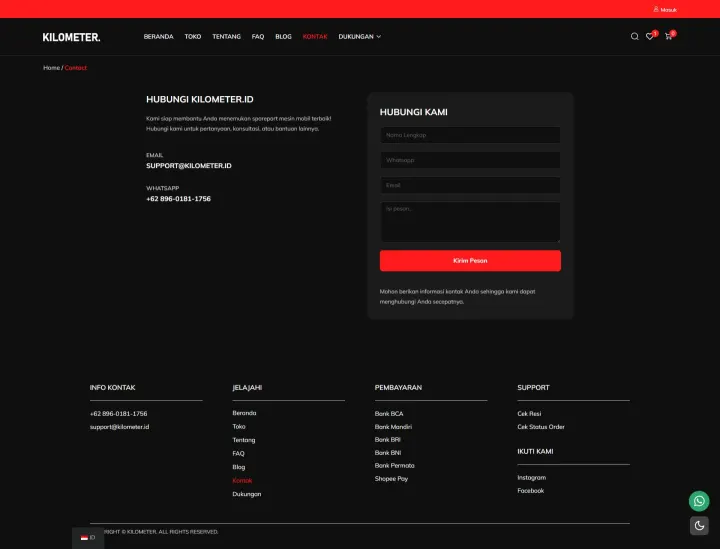Open the FAQ menu item
This screenshot has height=549, width=720.
pyautogui.click(x=258, y=37)
